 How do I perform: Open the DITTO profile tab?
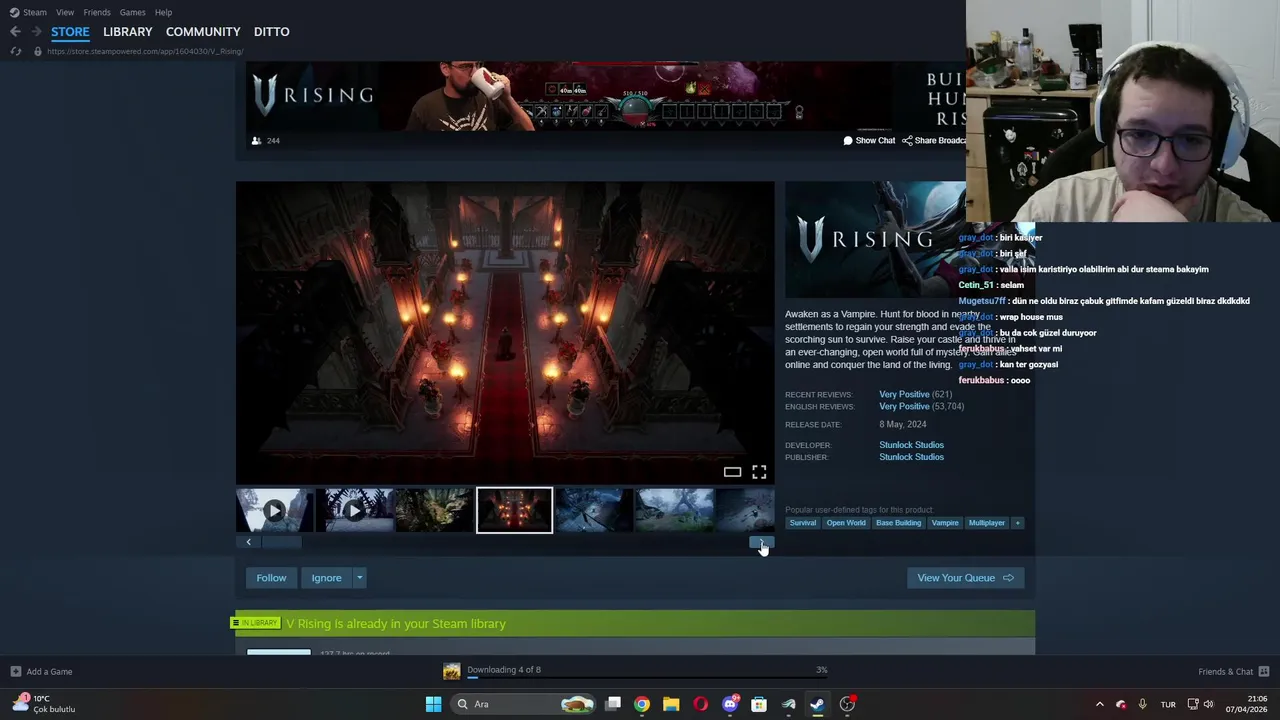[x=271, y=32]
